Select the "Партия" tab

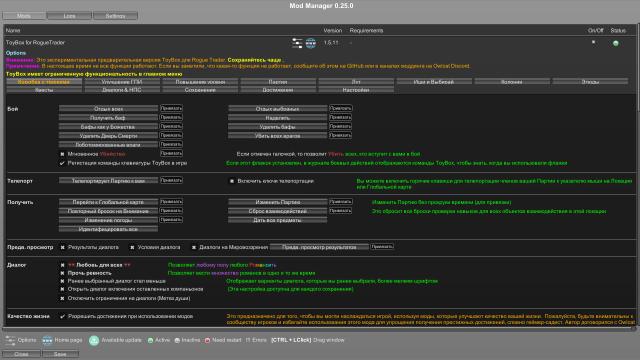(278, 82)
